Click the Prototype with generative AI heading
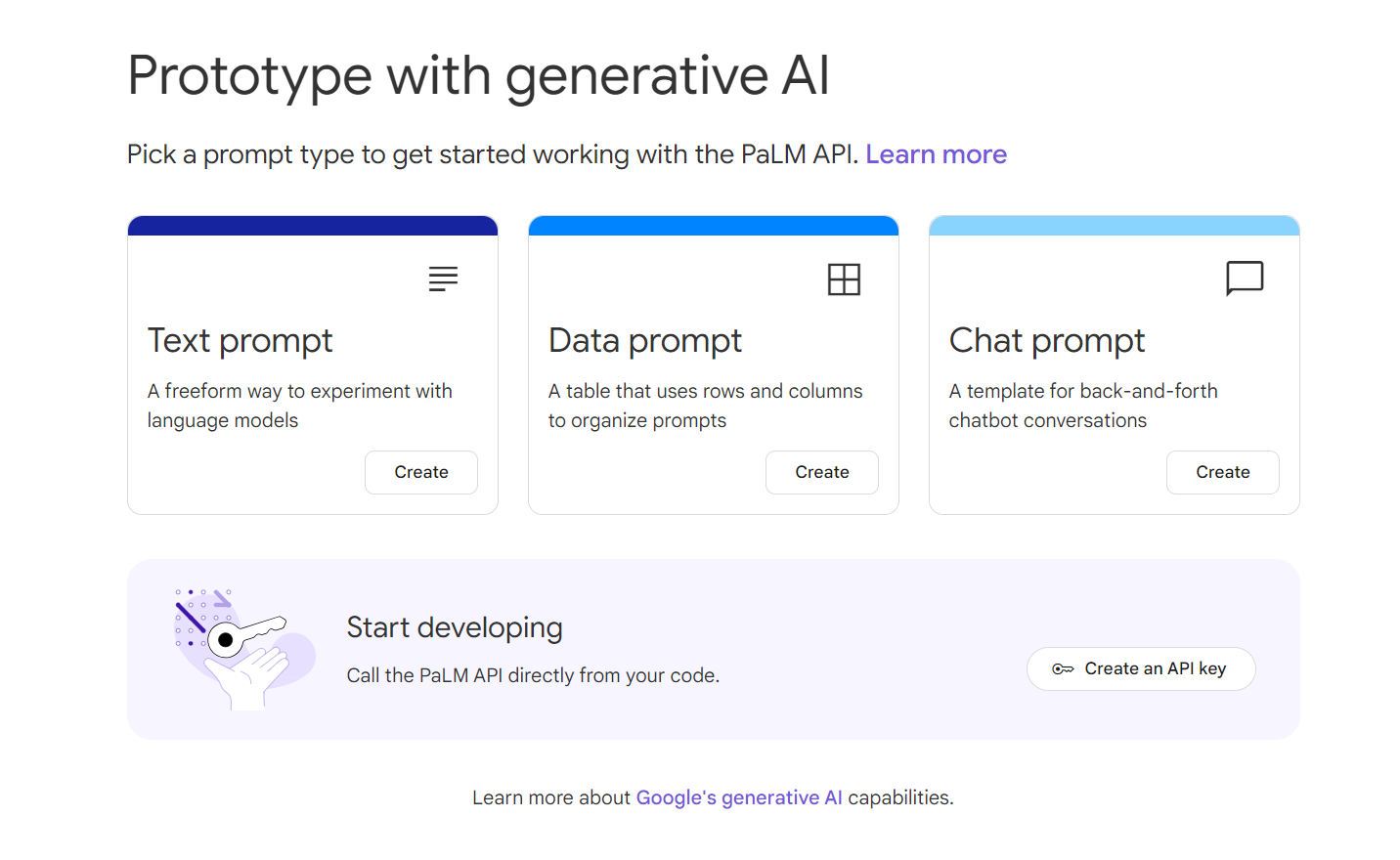 tap(478, 76)
